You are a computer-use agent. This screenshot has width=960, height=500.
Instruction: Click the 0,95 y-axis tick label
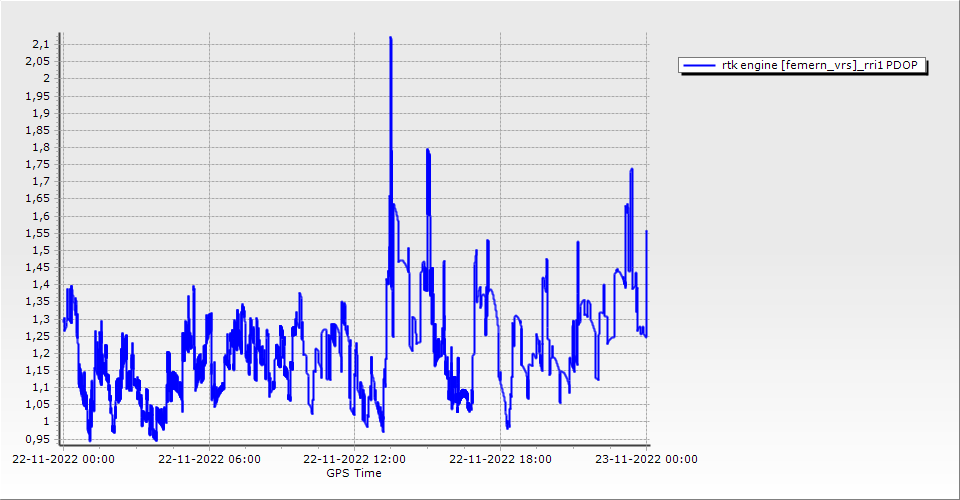39,438
